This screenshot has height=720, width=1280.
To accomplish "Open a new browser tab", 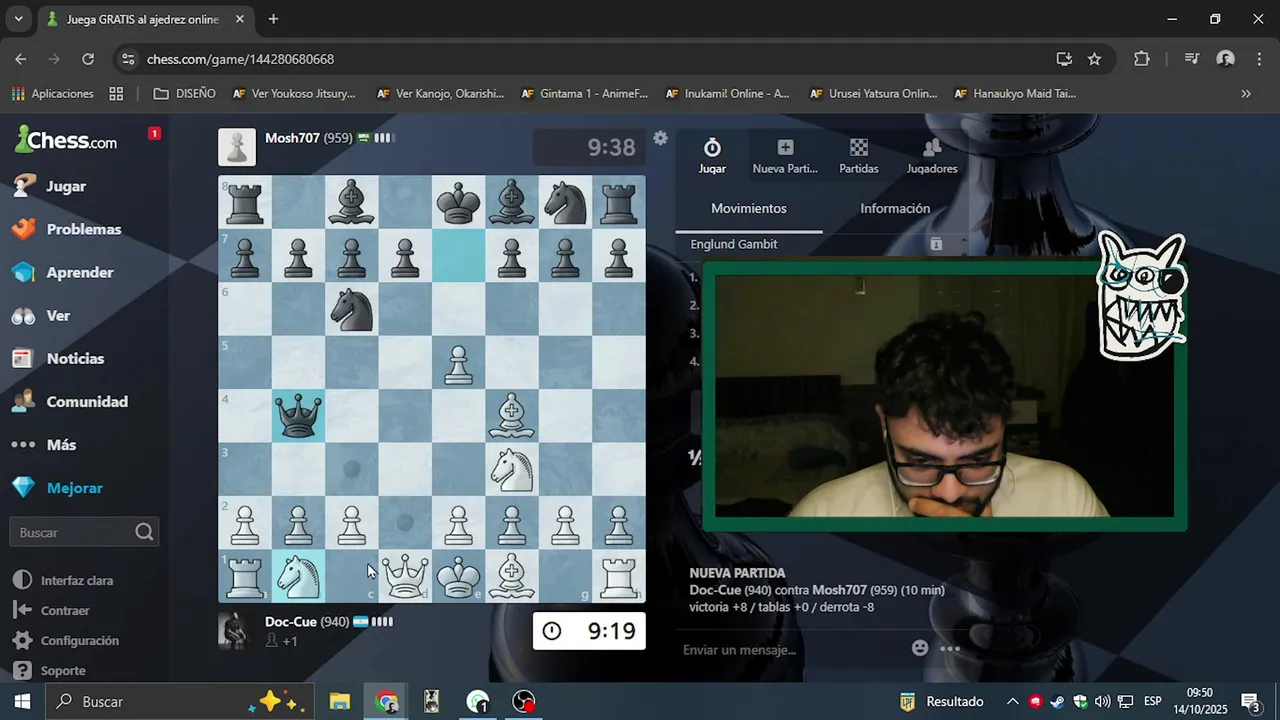I will point(273,19).
